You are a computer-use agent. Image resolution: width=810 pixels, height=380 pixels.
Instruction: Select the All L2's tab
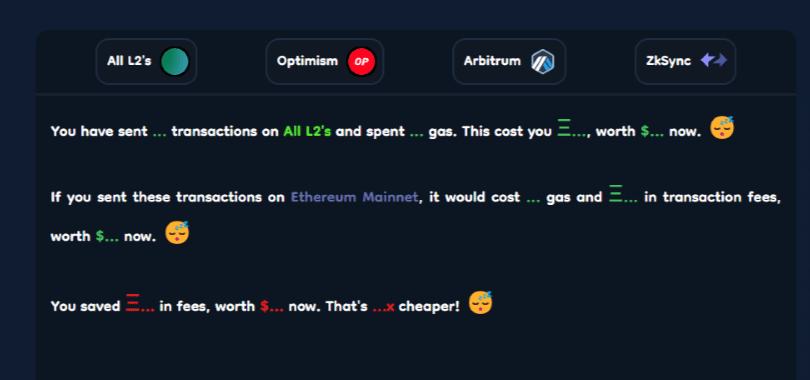pos(146,61)
